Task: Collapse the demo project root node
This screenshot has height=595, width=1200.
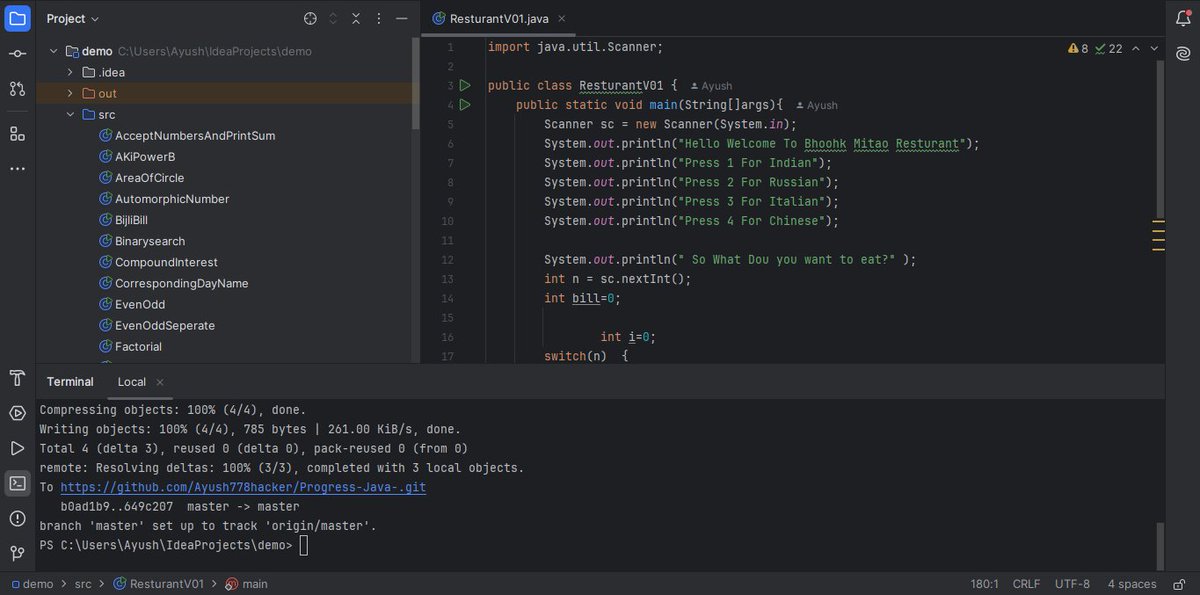Action: tap(54, 51)
